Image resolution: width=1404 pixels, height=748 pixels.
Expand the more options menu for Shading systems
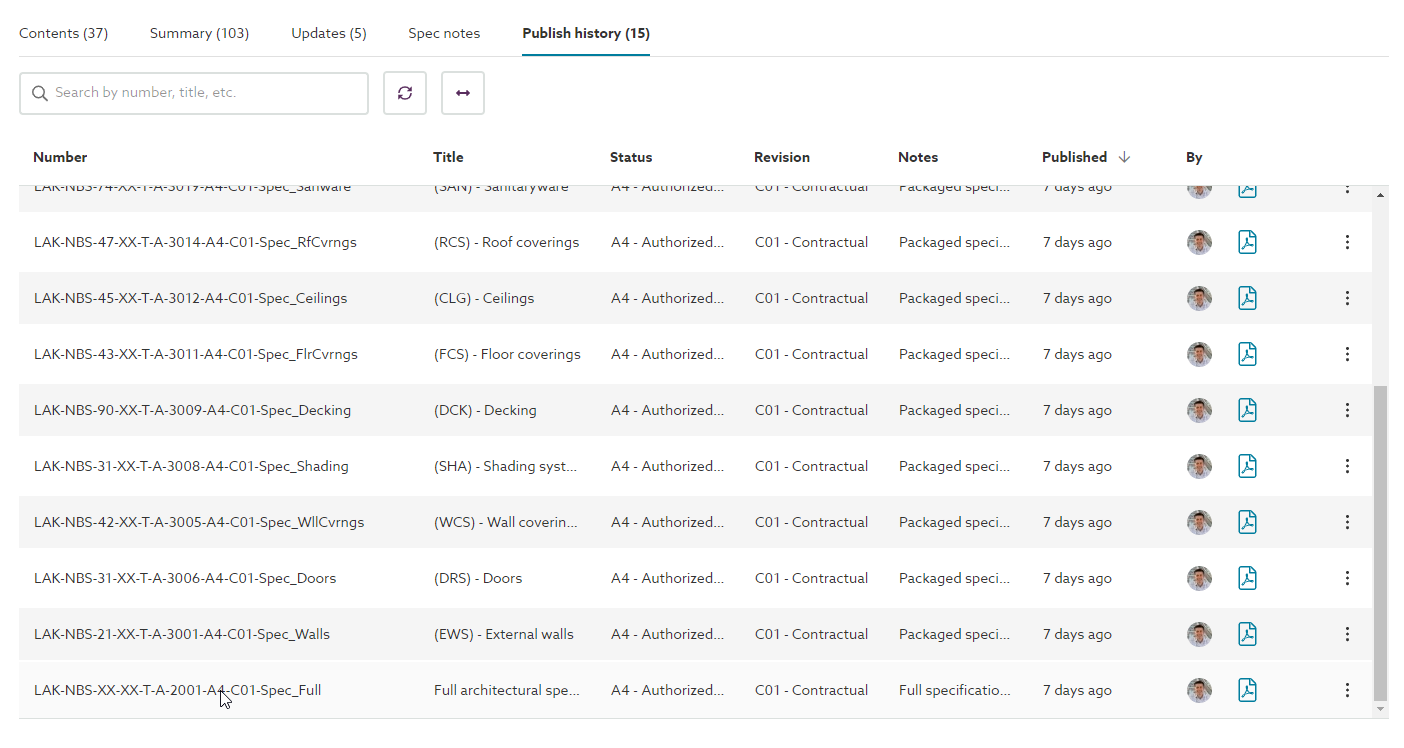(1347, 466)
